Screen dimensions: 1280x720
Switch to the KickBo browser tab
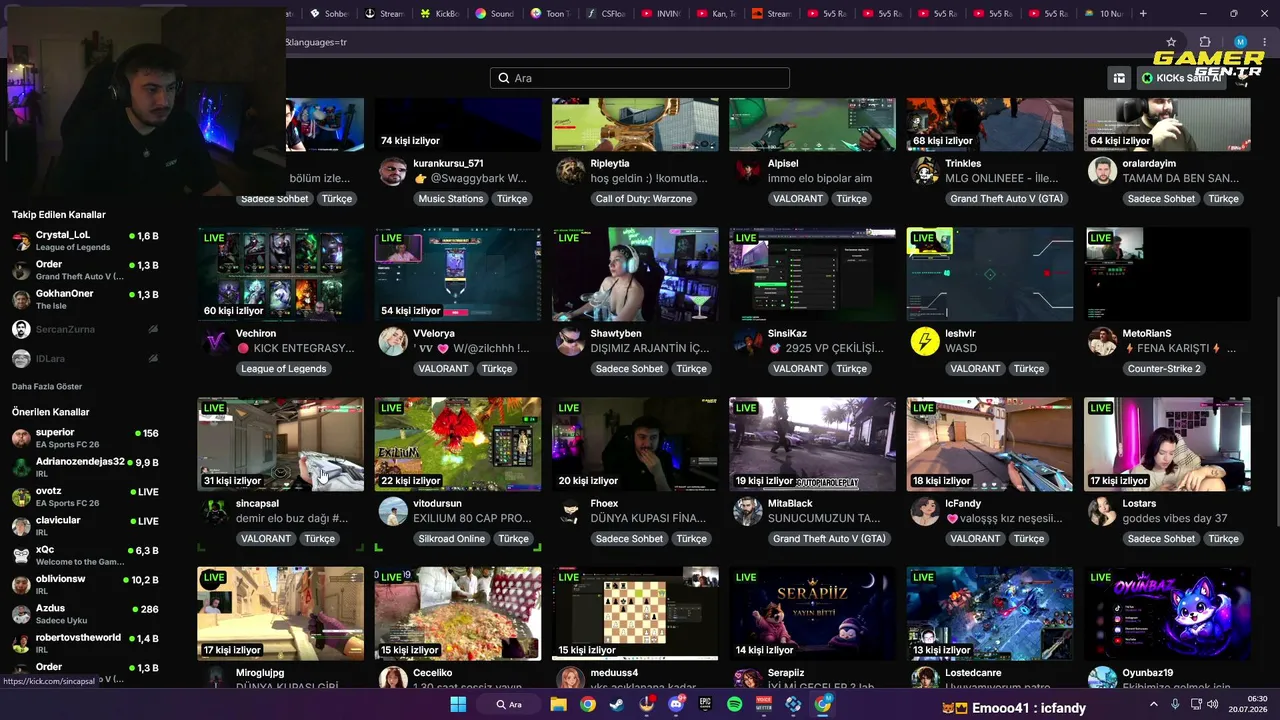[439, 14]
